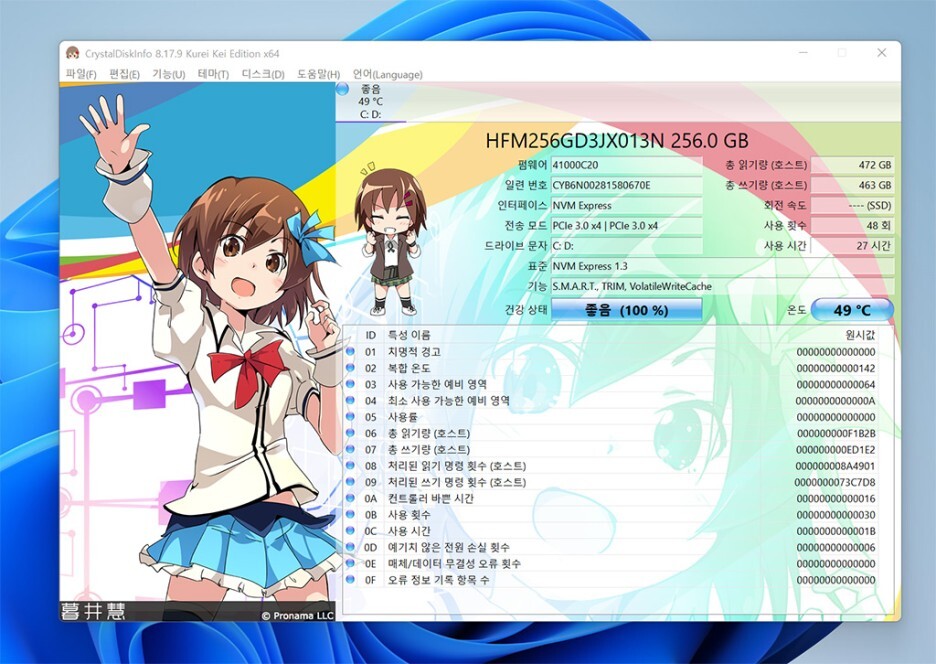The image size is (936, 664).
Task: Click the status dot for row 06 총 읽기량
Action: click(350, 433)
